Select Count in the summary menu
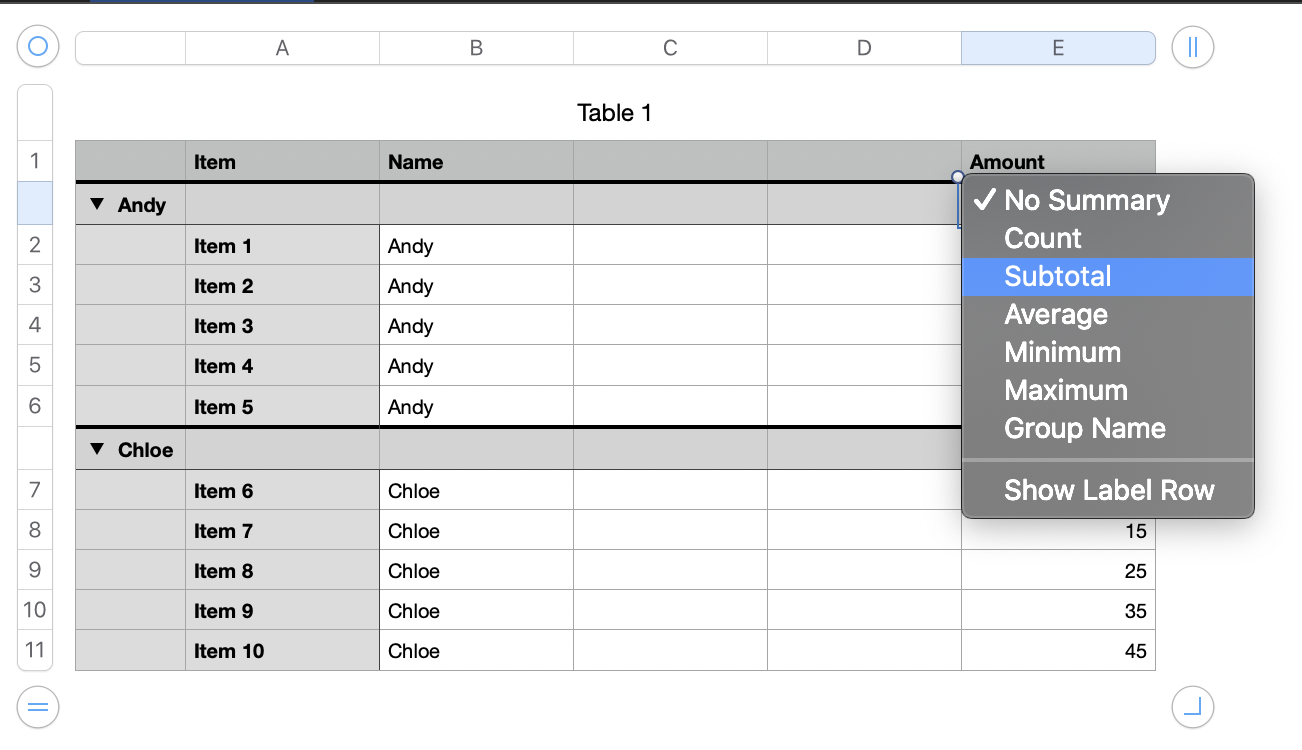This screenshot has width=1302, height=750. 1043,239
